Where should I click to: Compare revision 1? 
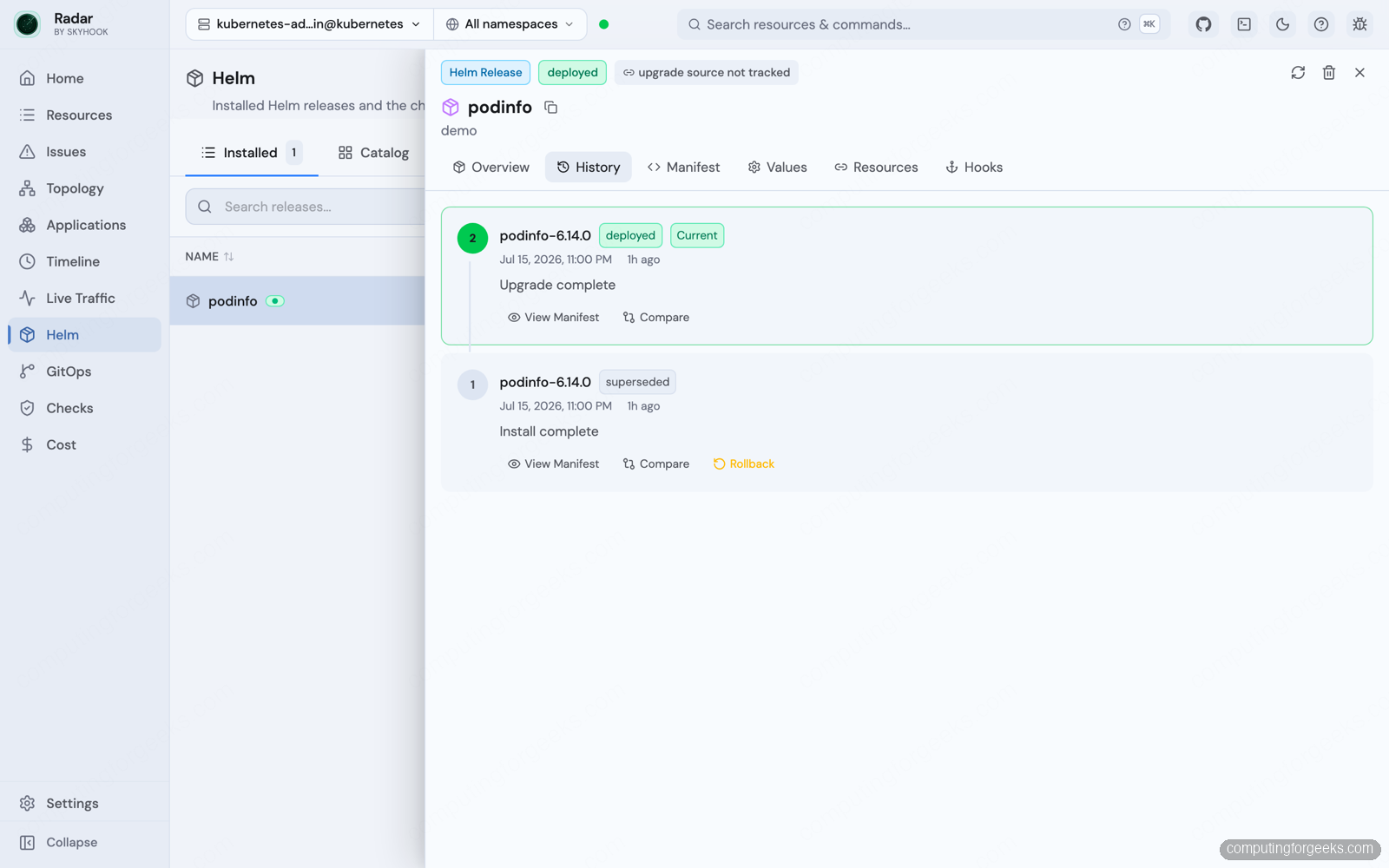(656, 464)
